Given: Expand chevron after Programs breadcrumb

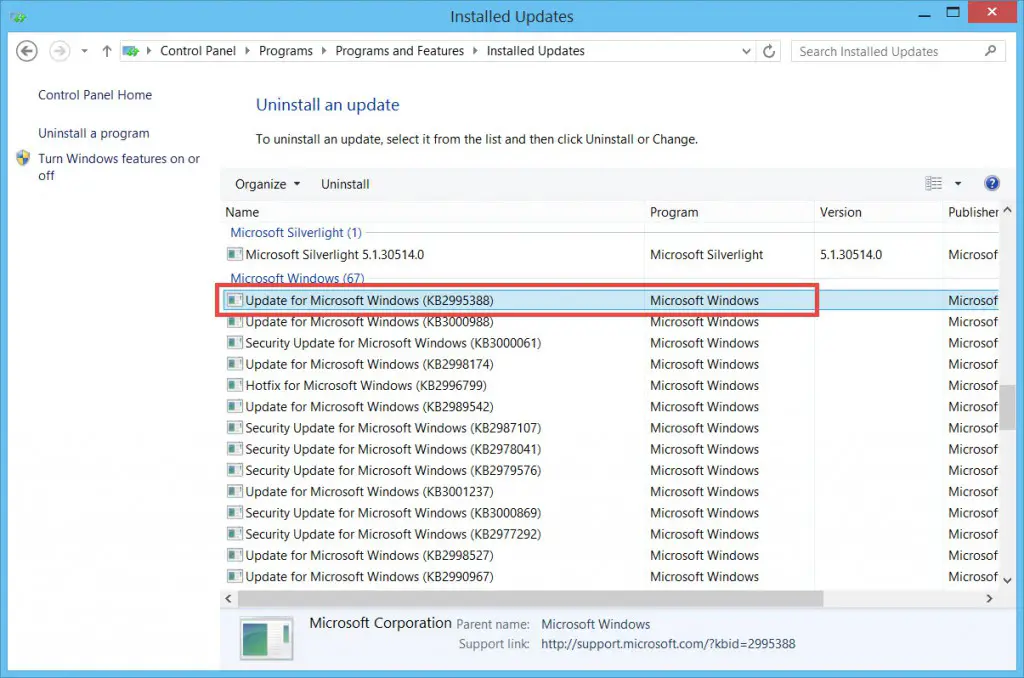Looking at the screenshot, I should tap(323, 51).
